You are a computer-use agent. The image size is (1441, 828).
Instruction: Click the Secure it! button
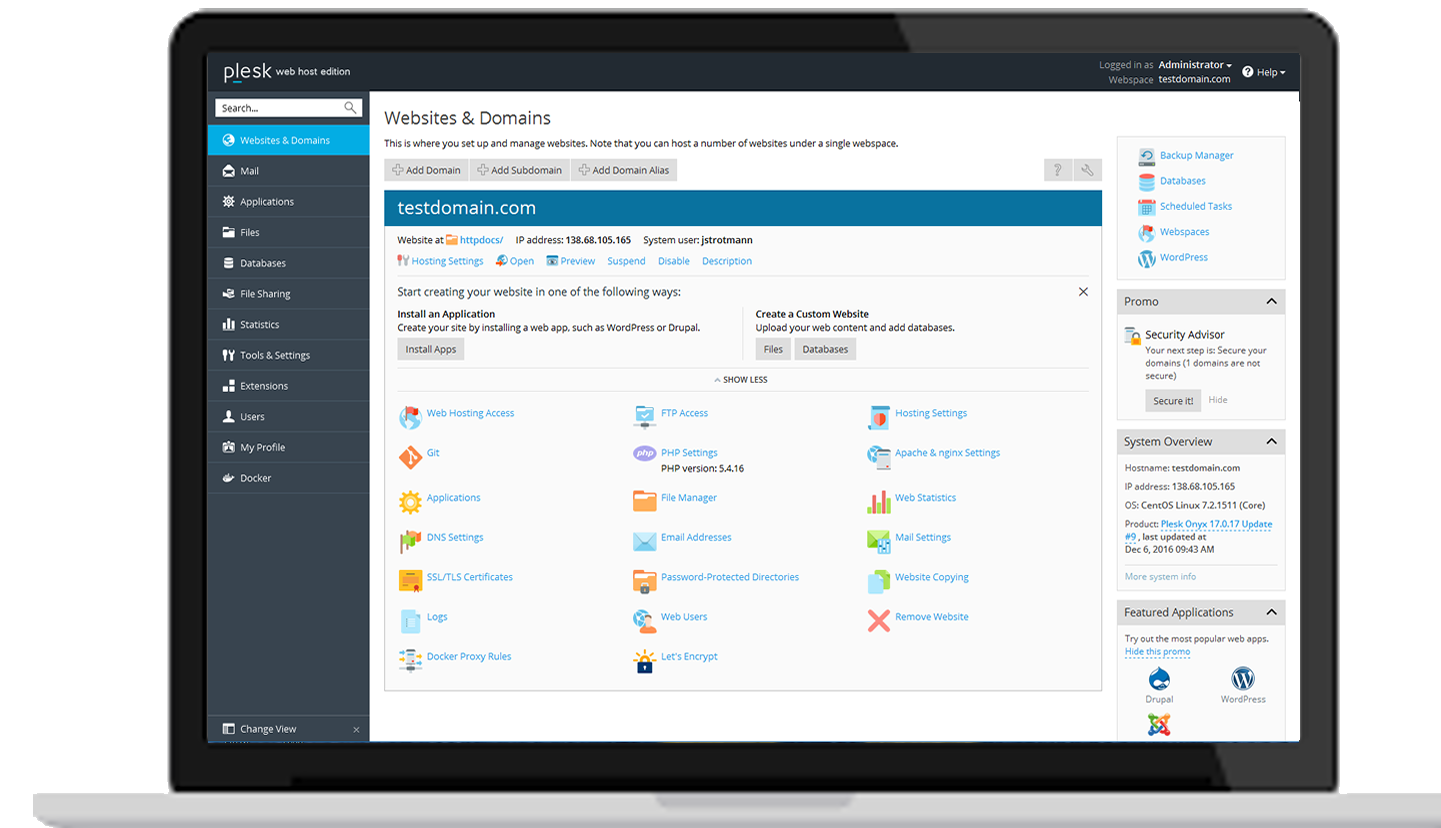[x=1173, y=400]
